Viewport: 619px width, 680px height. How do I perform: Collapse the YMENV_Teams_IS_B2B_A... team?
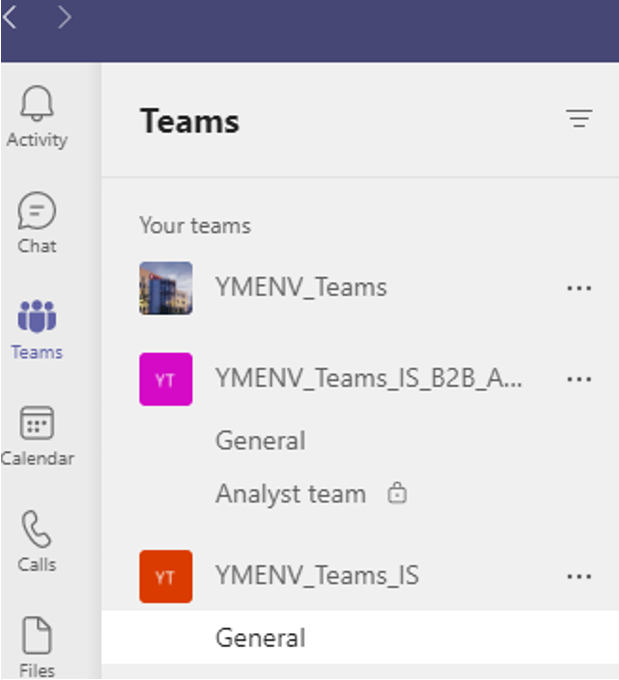(x=368, y=379)
